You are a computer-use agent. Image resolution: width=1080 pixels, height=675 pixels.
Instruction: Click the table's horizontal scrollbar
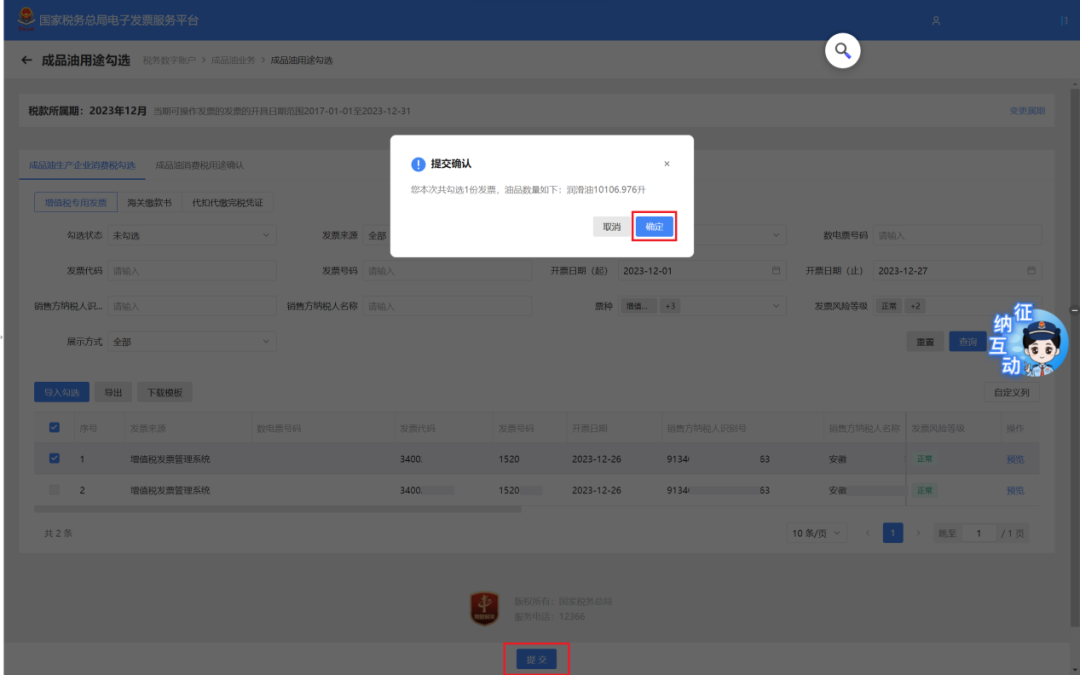pyautogui.click(x=278, y=510)
